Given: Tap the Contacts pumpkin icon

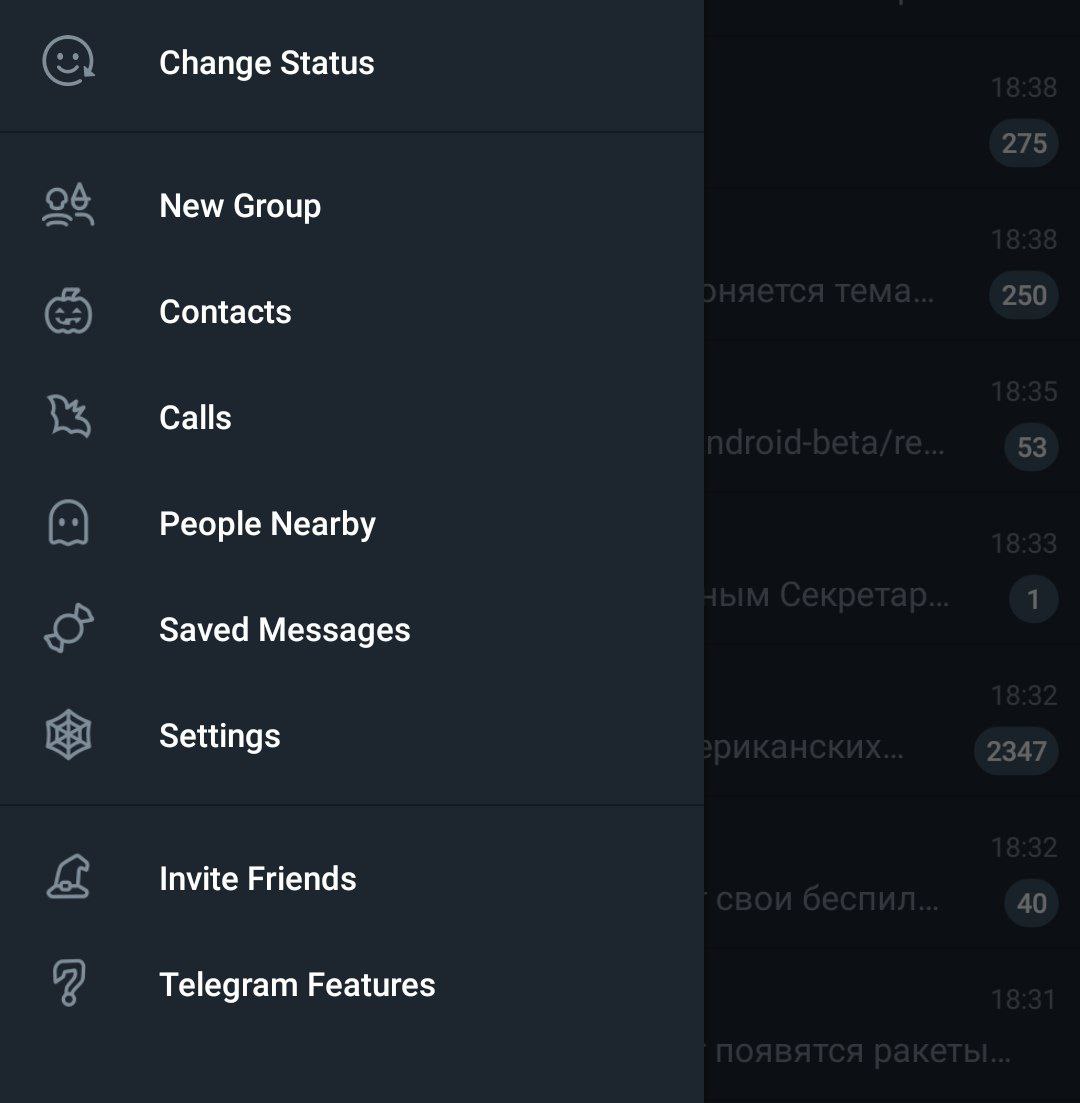Looking at the screenshot, I should 68,312.
